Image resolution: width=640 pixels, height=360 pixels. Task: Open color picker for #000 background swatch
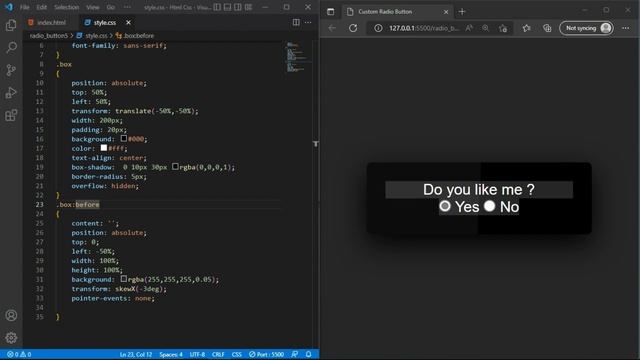pos(124,139)
